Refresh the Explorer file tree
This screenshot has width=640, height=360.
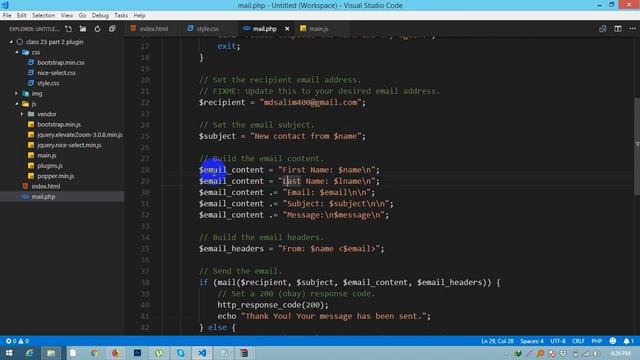pyautogui.click(x=97, y=29)
